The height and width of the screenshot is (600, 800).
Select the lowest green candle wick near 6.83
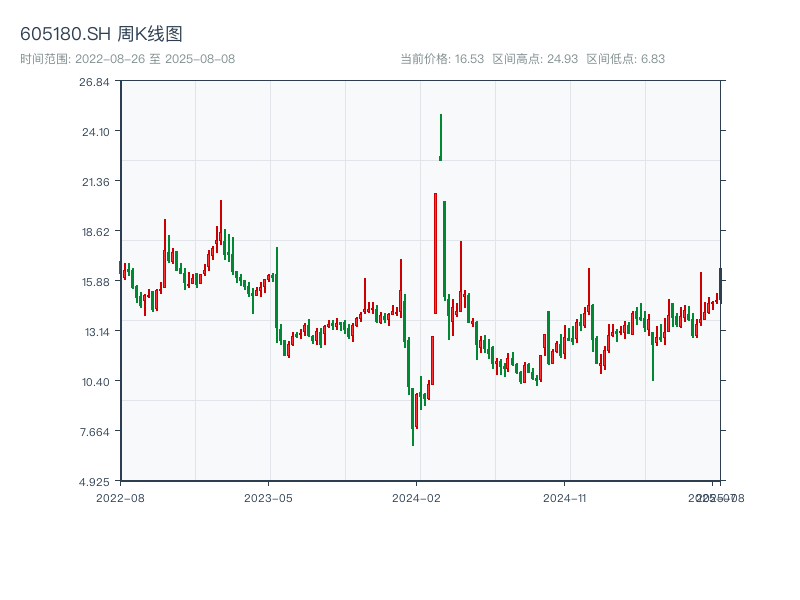[x=413, y=416]
